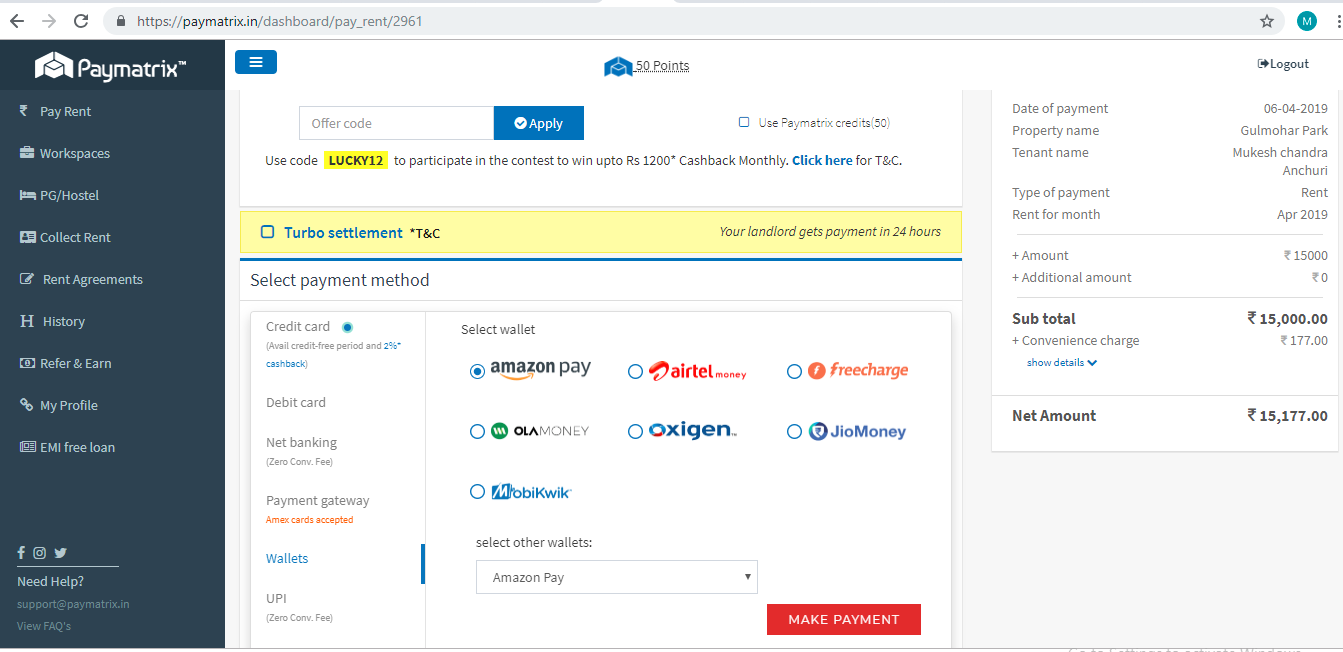Image resolution: width=1343 pixels, height=652 pixels.
Task: Click the Offer code input field
Action: click(x=396, y=123)
